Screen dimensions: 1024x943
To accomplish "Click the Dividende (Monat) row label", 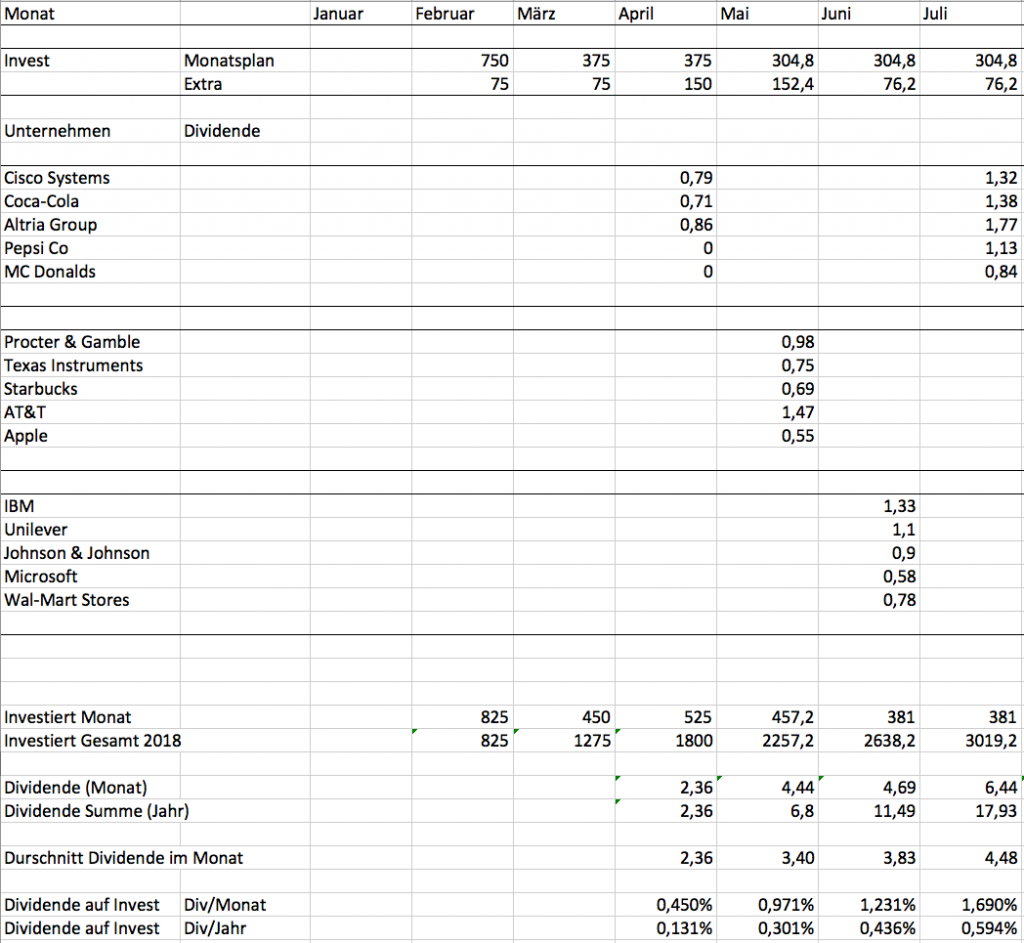I will click(76, 788).
